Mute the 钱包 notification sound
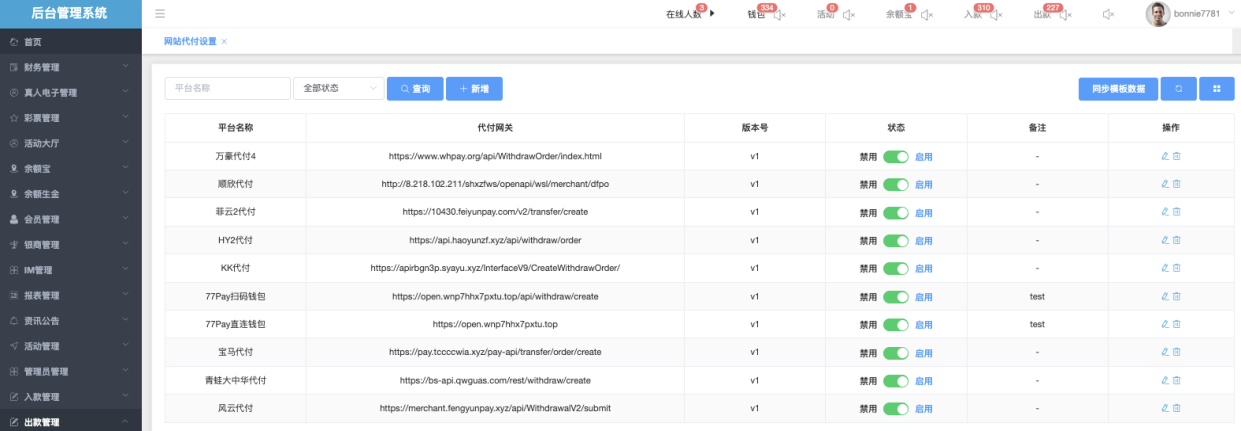Image resolution: width=1241 pixels, height=431 pixels. 780,15
